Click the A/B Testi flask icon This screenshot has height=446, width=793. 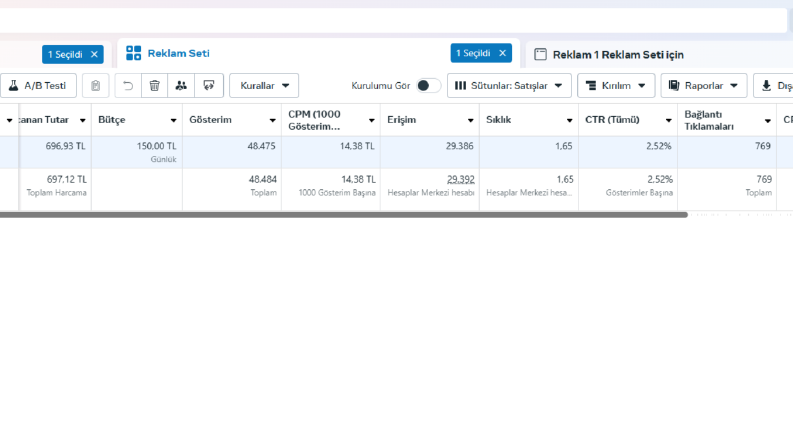click(14, 85)
